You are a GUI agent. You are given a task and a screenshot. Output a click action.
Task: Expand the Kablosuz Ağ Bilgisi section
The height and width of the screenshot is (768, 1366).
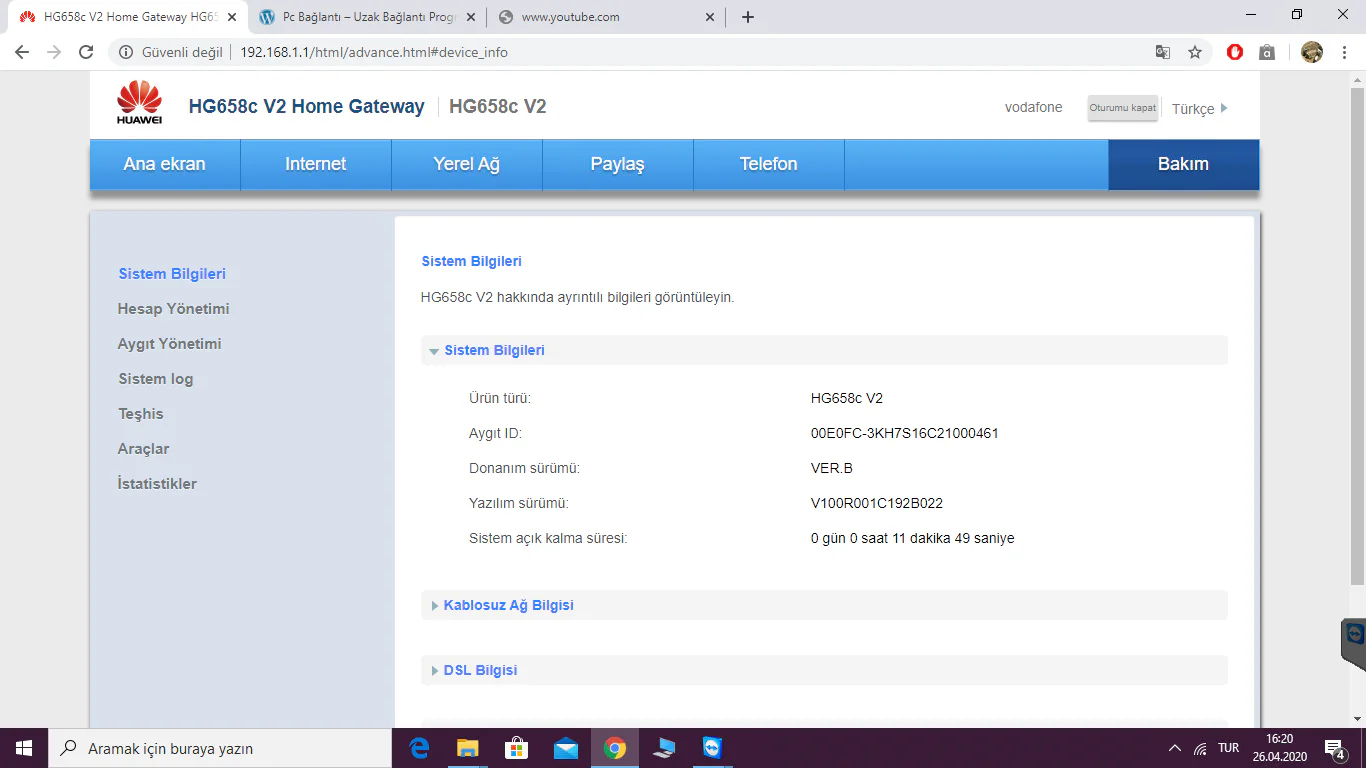[507, 606]
